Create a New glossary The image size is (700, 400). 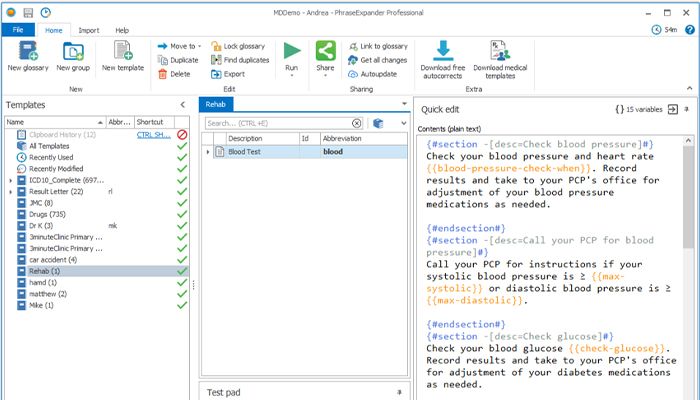pos(28,56)
